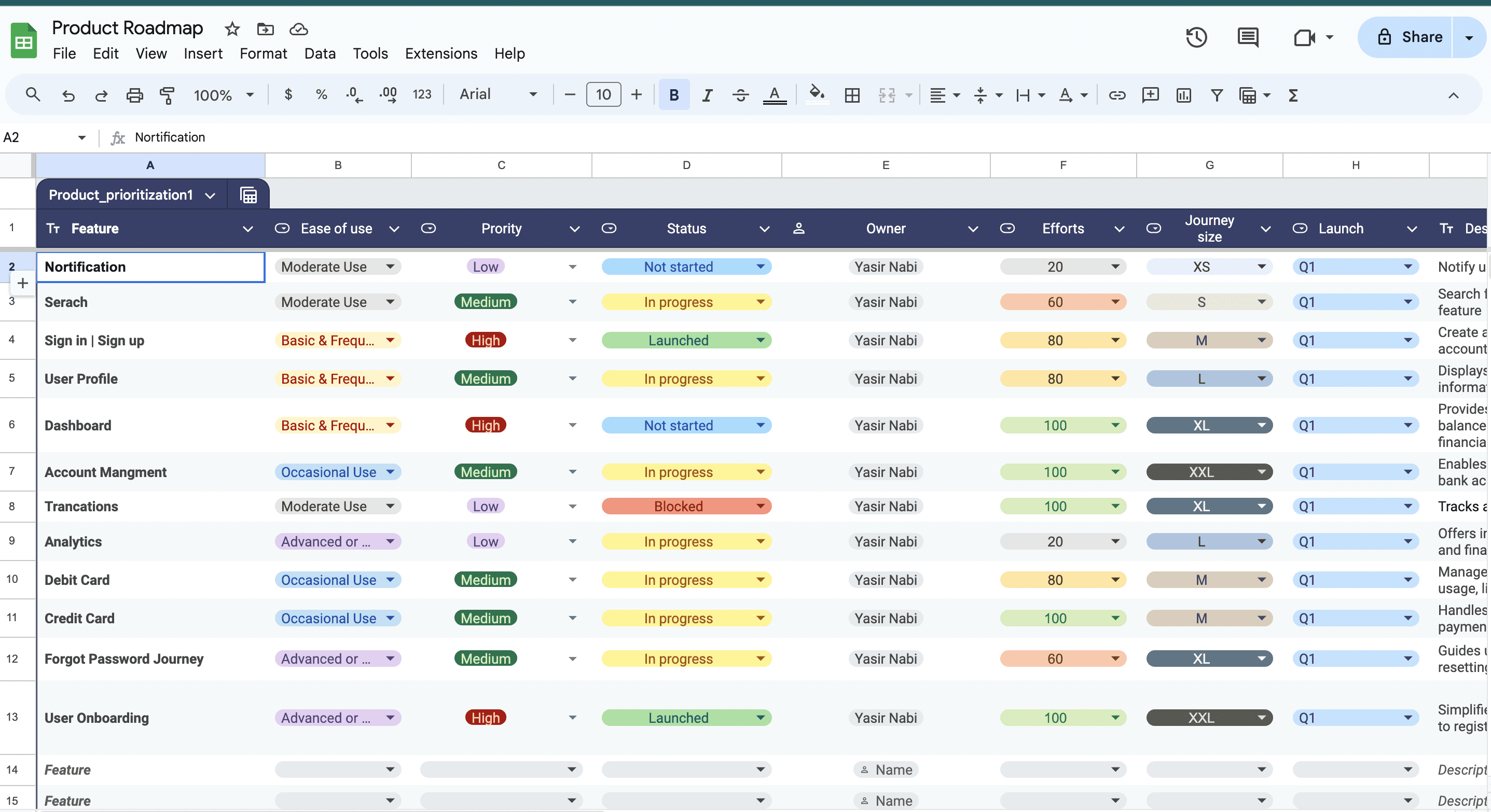Click the text color A swatch
1491x812 pixels.
tap(774, 95)
